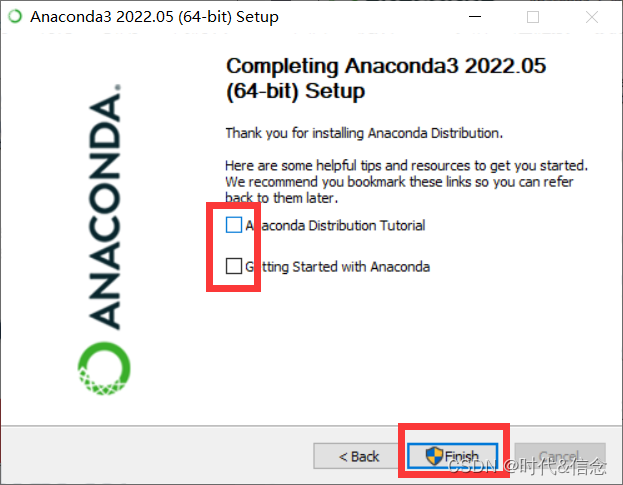Click the Anaconda icon in the title bar

(x=15, y=16)
